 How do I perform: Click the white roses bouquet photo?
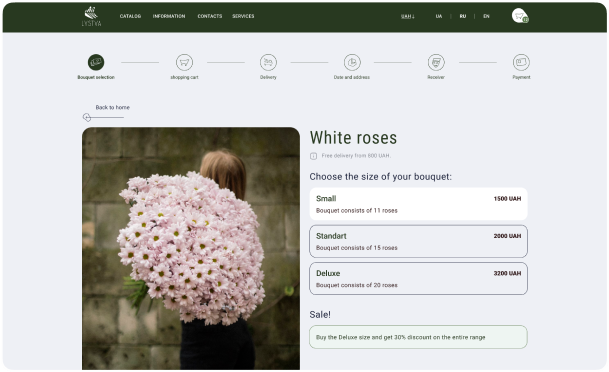click(191, 249)
